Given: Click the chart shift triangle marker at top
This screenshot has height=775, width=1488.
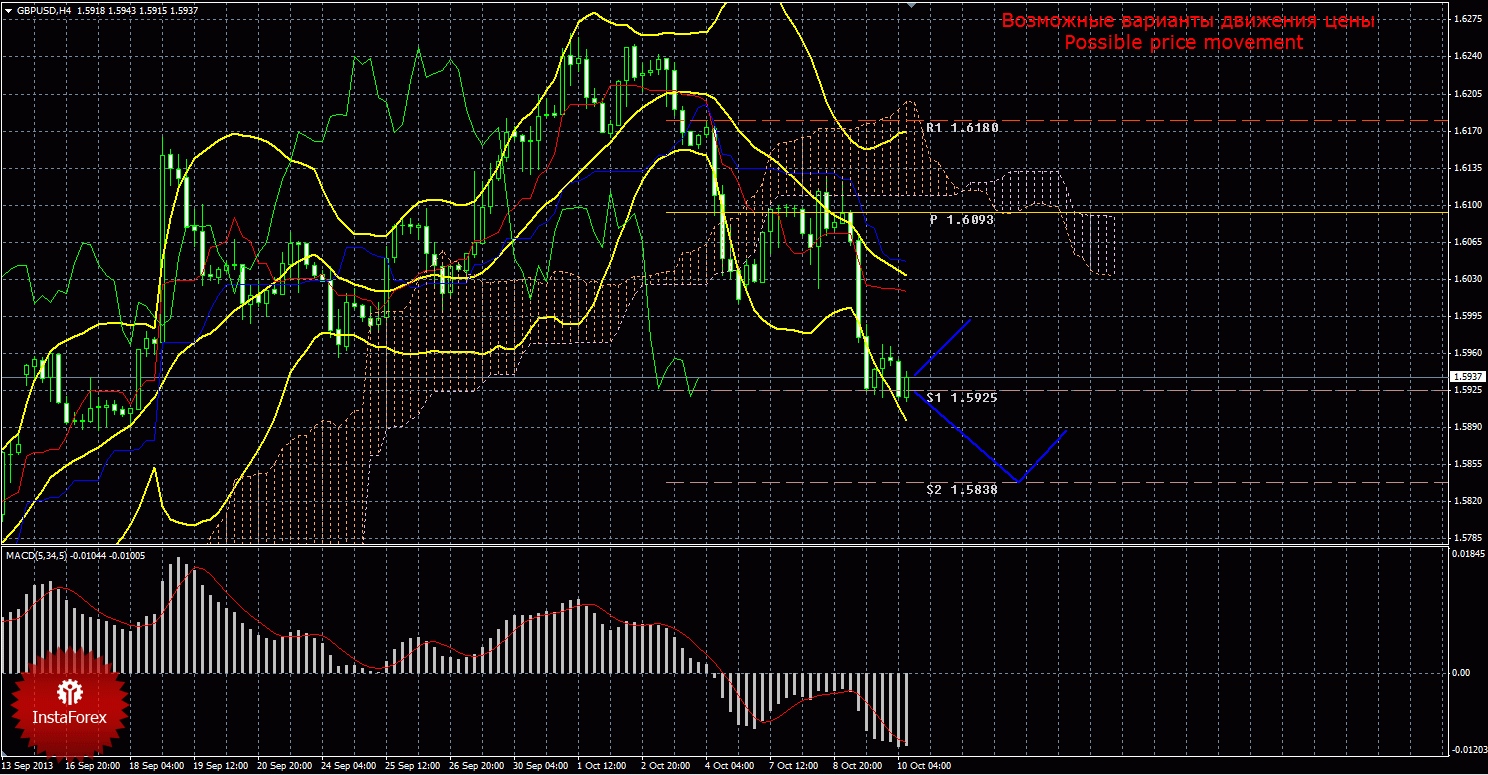Looking at the screenshot, I should [910, 5].
